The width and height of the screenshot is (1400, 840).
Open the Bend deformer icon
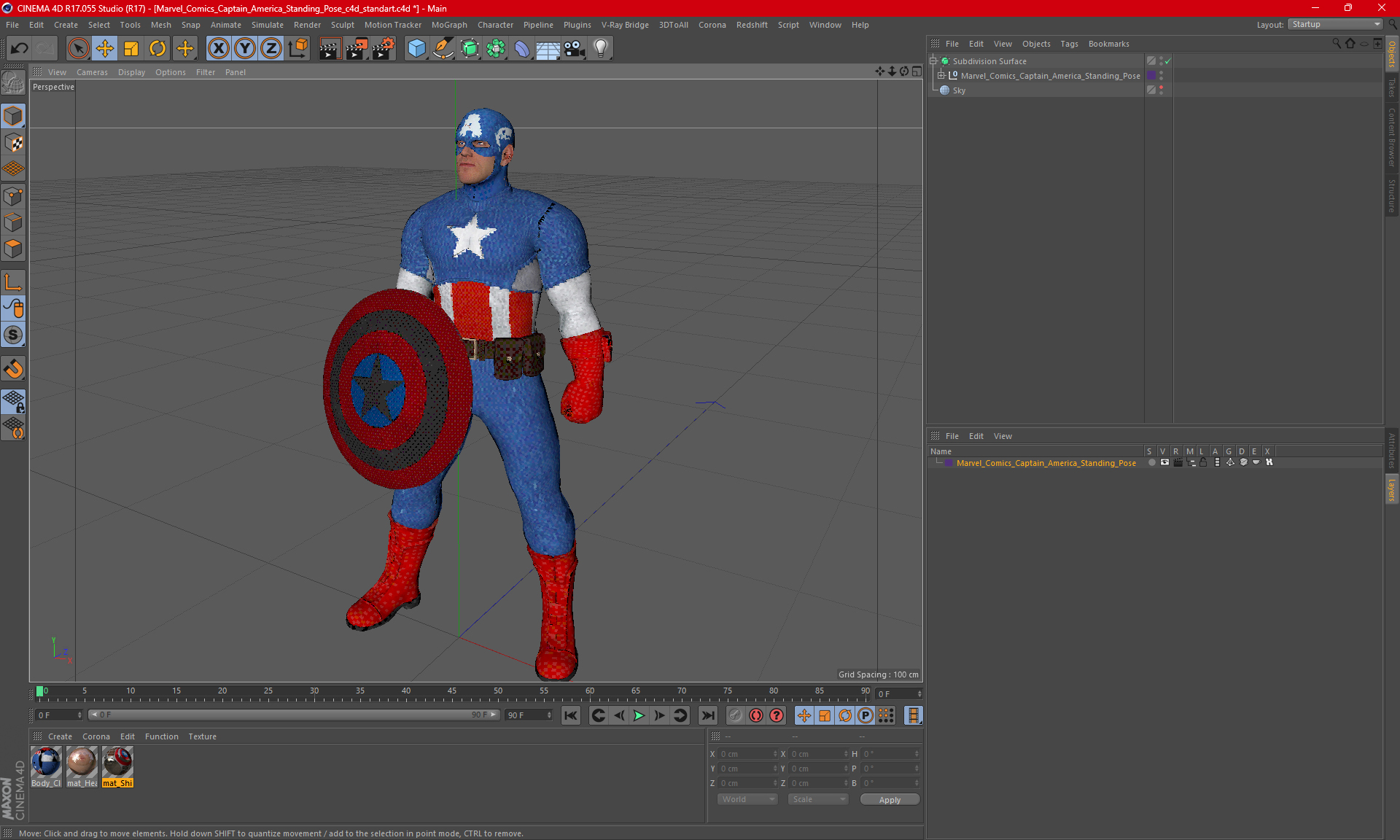522,49
